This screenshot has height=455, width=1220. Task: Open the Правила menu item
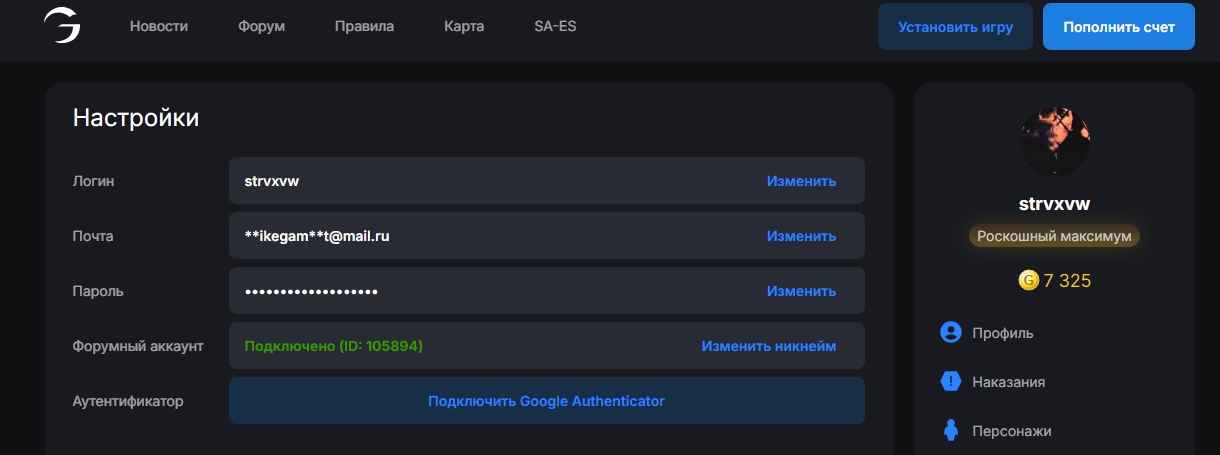(364, 26)
